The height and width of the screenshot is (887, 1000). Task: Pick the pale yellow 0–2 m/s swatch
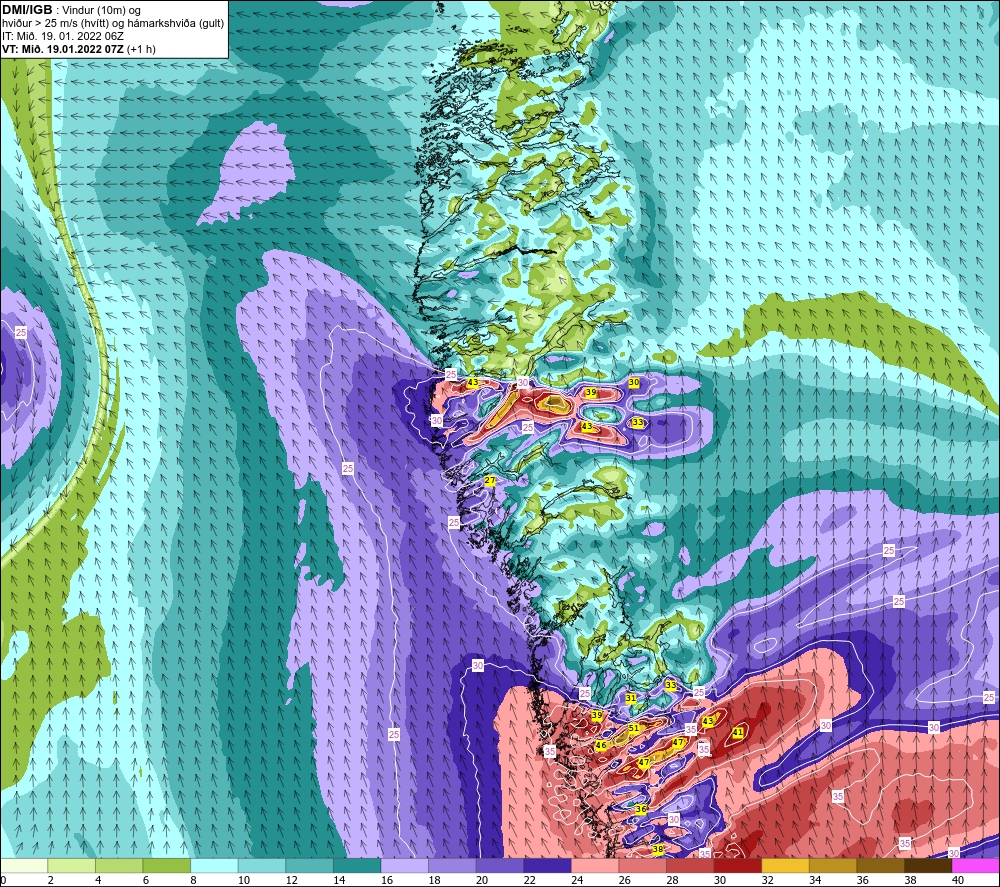coord(24,866)
